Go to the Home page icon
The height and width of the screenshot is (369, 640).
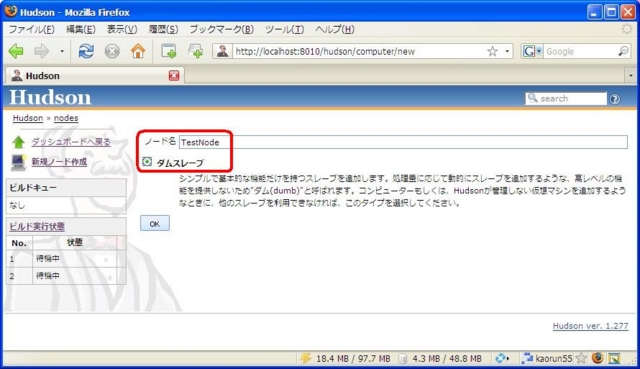138,51
